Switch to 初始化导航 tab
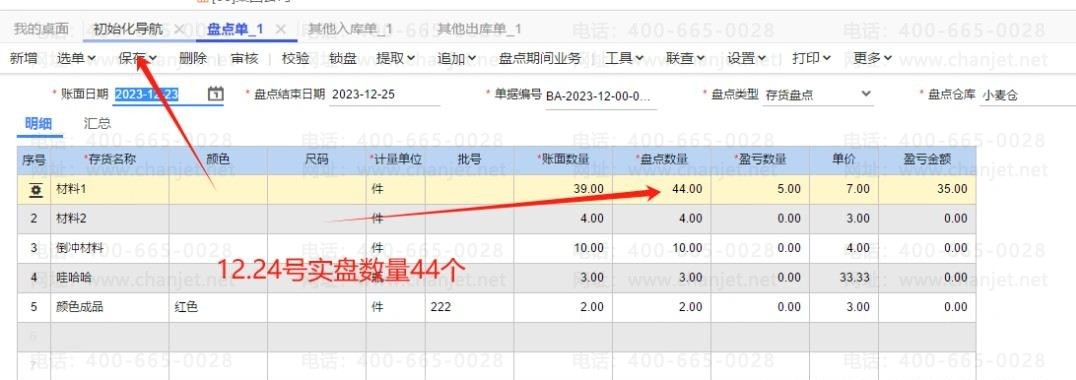1076x380 pixels. click(128, 29)
